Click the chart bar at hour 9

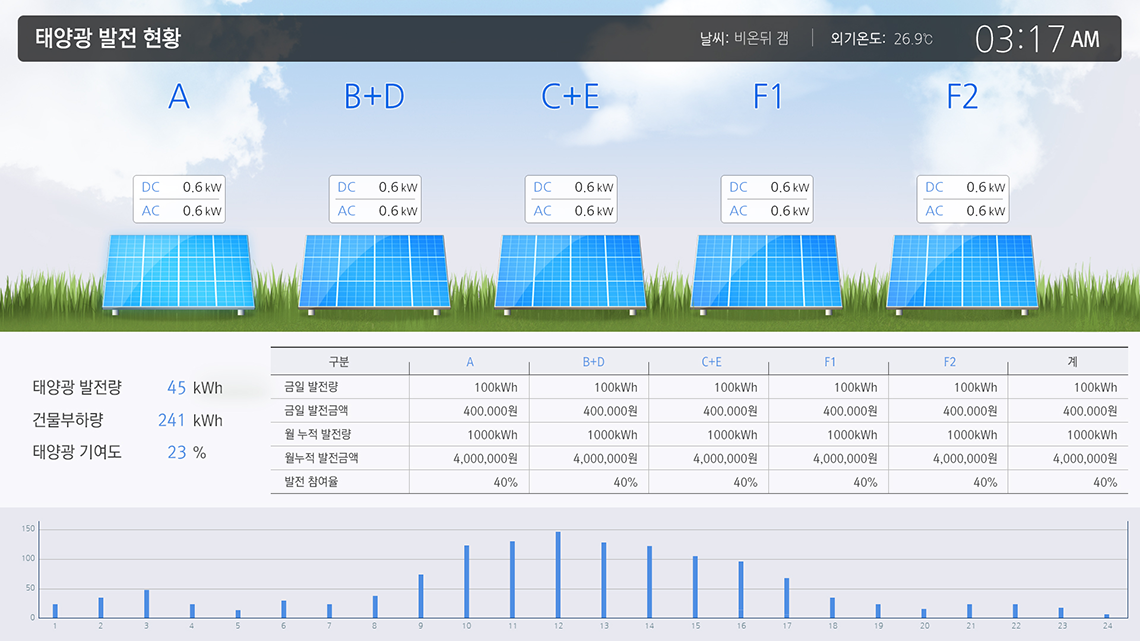click(x=421, y=596)
